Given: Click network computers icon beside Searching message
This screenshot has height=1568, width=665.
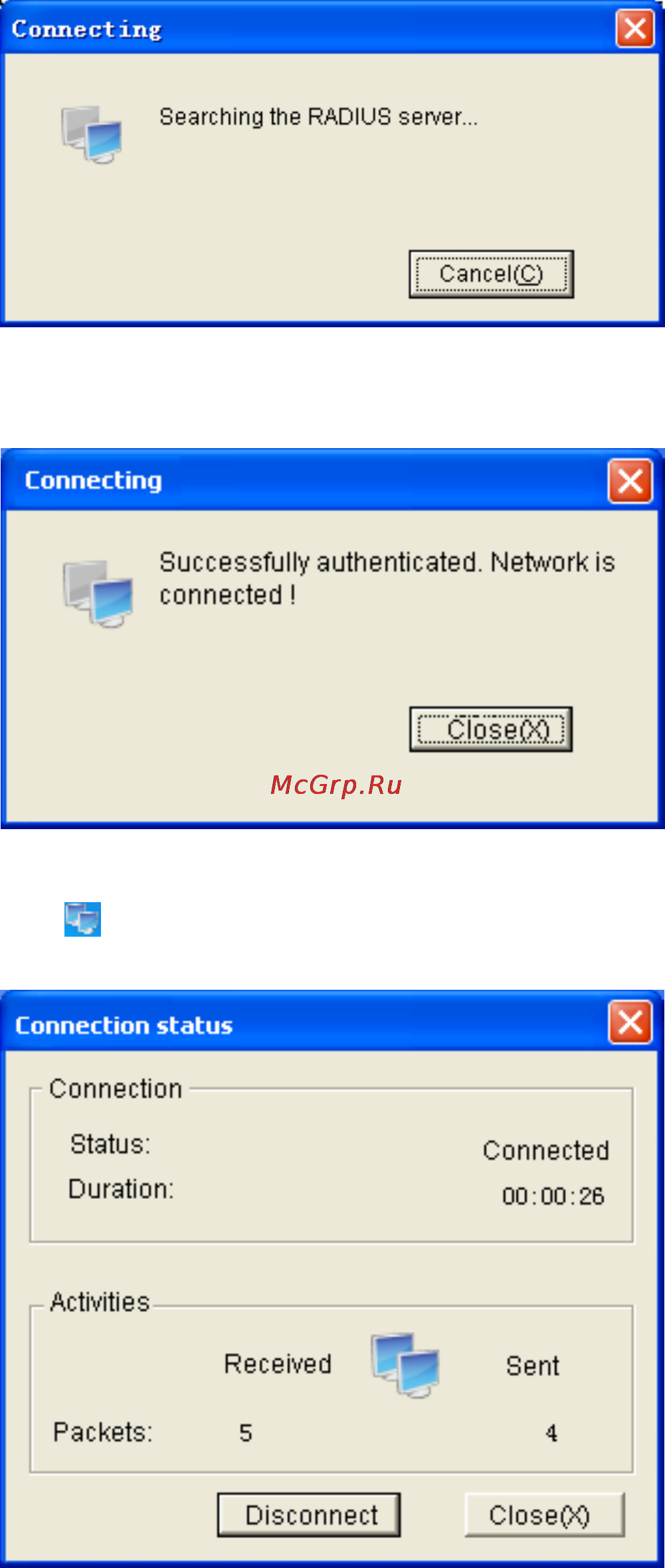Looking at the screenshot, I should (x=92, y=135).
